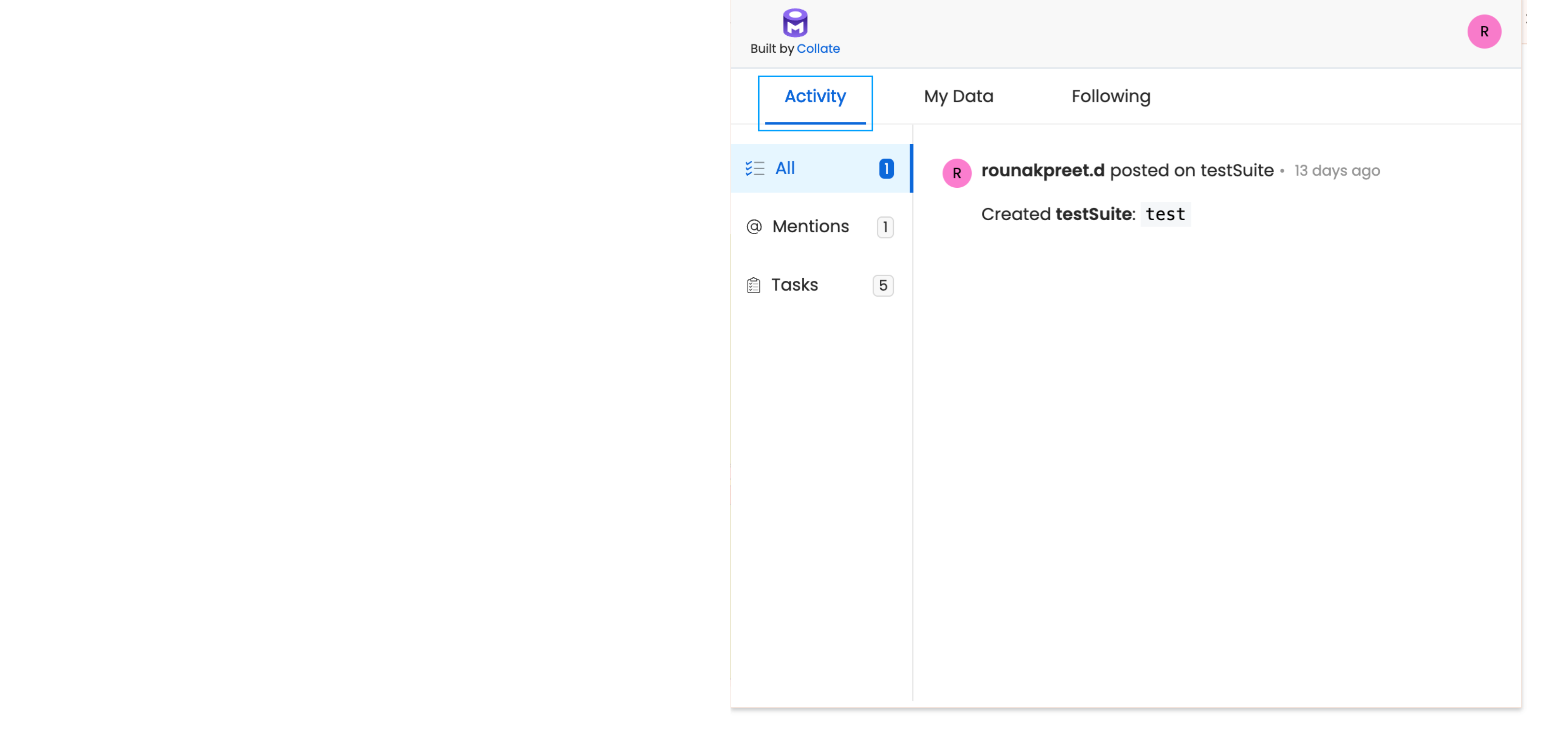Image resolution: width=1568 pixels, height=754 pixels.
Task: Select the All filter list icon
Action: pyautogui.click(x=755, y=168)
